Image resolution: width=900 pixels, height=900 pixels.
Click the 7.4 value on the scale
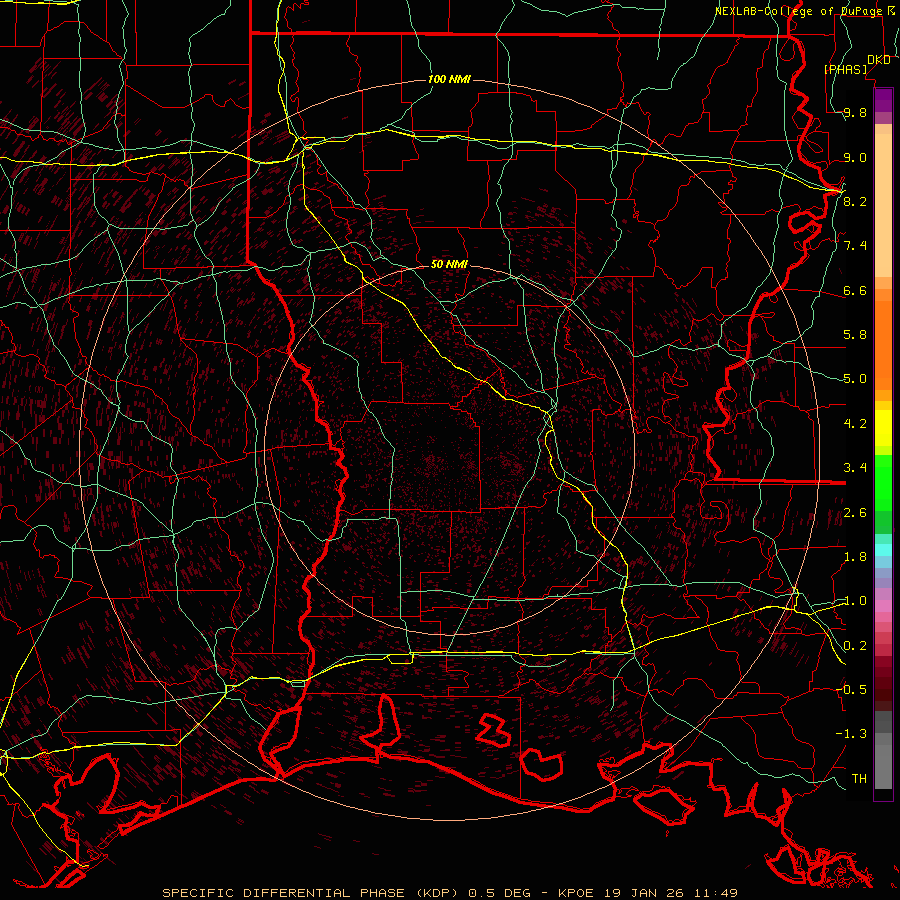pos(855,246)
